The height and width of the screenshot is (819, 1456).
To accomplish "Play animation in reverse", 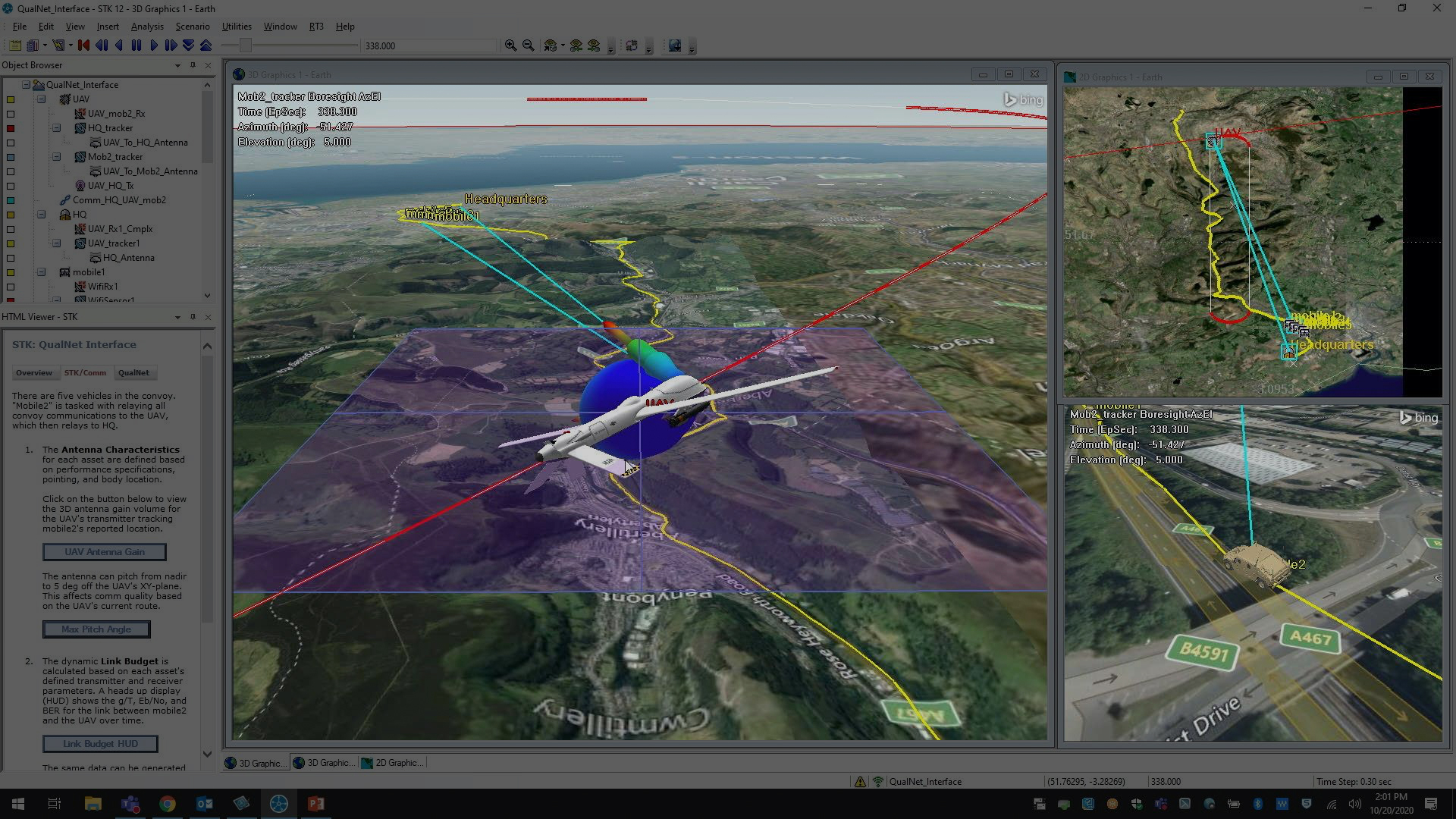I will coord(119,45).
